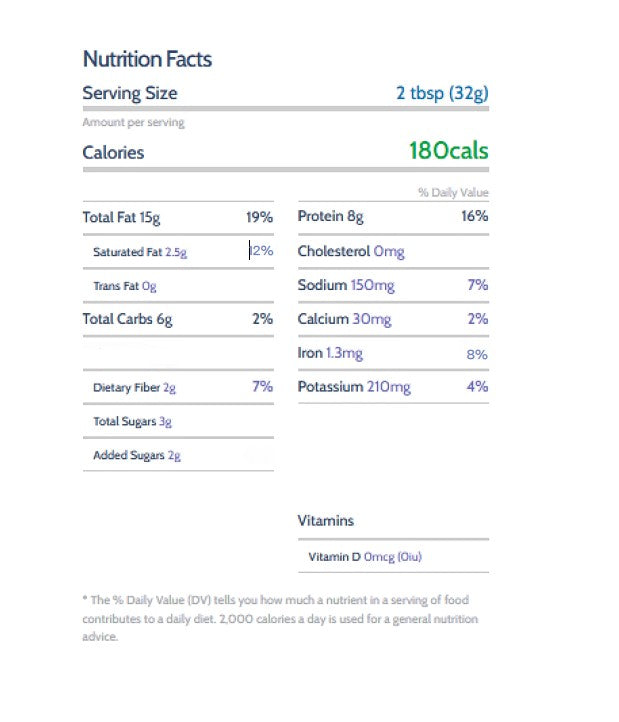Image resolution: width=619 pixels, height=722 pixels.
Task: Select the Vitamin D 0mcg (0iu) value
Action: pyautogui.click(x=393, y=557)
